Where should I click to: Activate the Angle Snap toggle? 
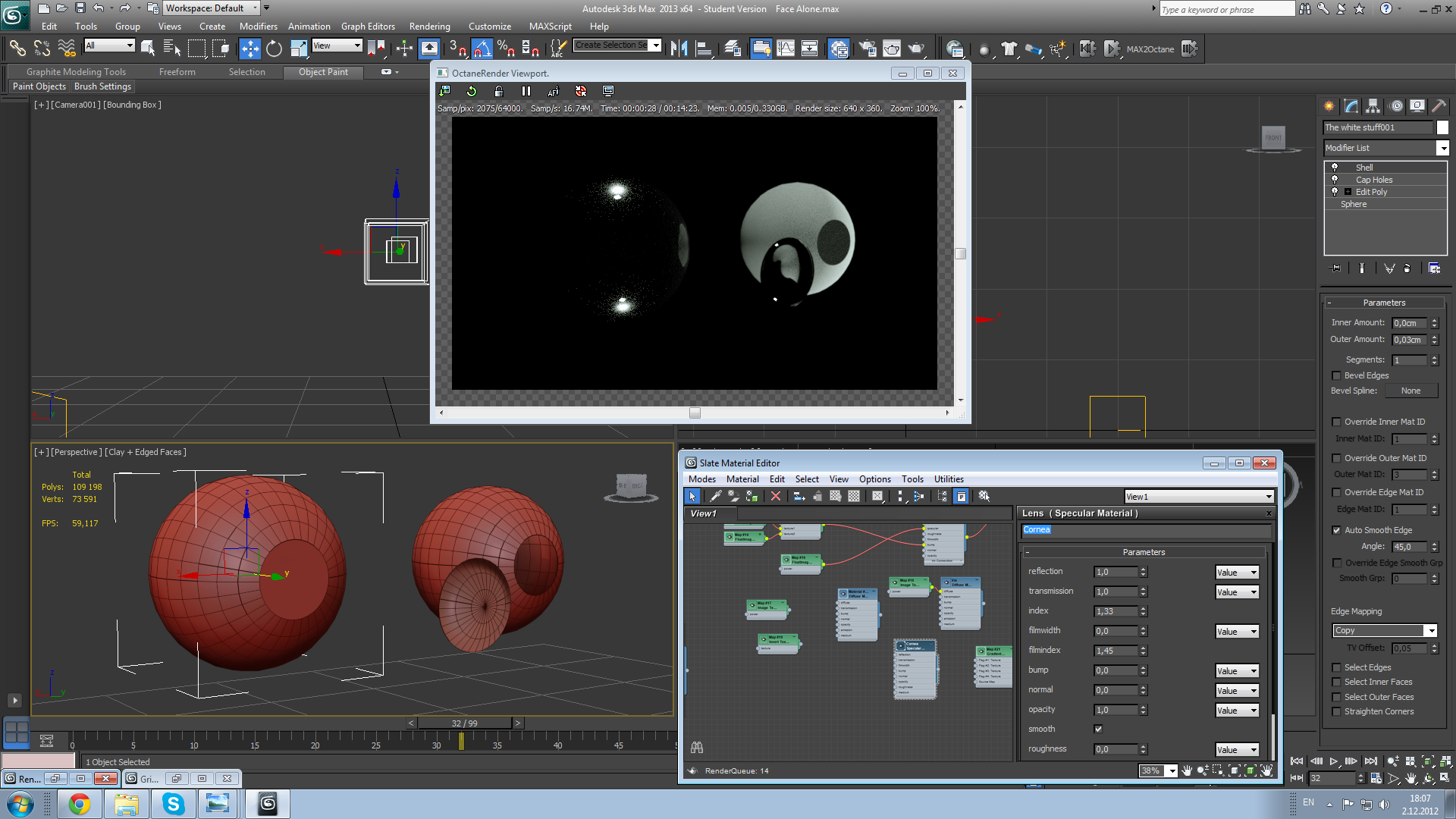[x=482, y=49]
